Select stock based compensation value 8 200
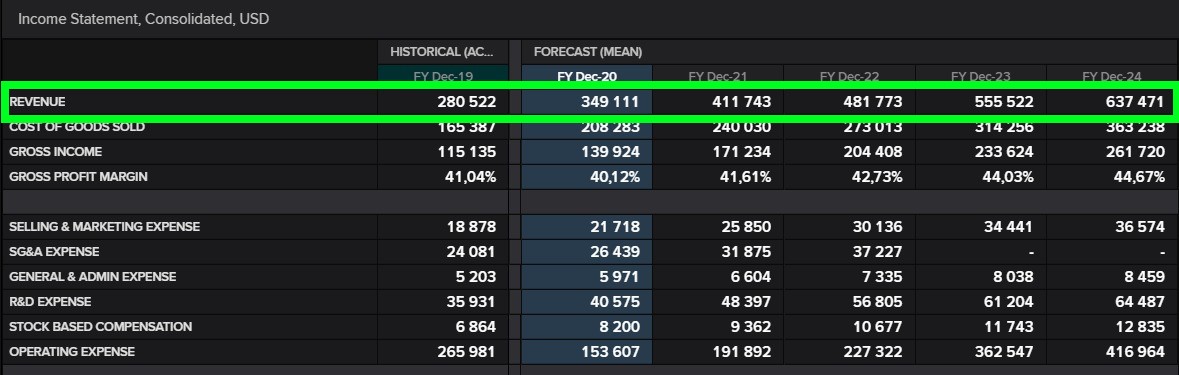 [x=619, y=326]
